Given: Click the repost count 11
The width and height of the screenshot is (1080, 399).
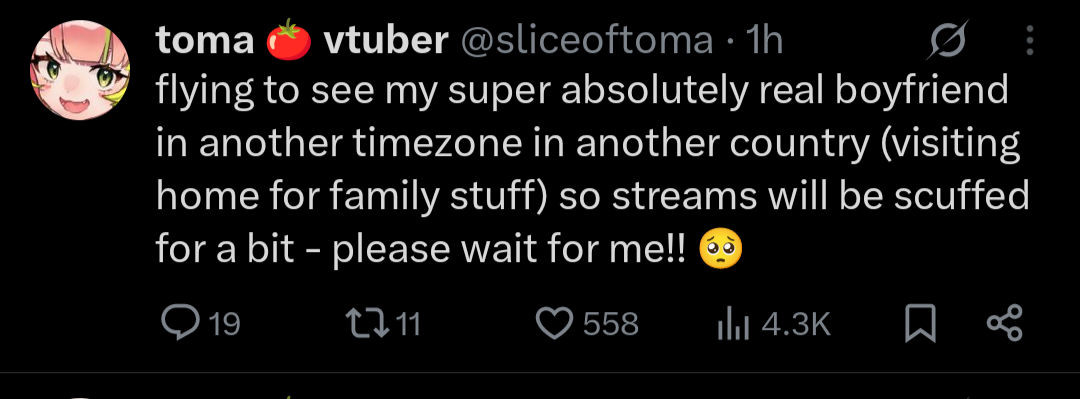Looking at the screenshot, I should 408,324.
